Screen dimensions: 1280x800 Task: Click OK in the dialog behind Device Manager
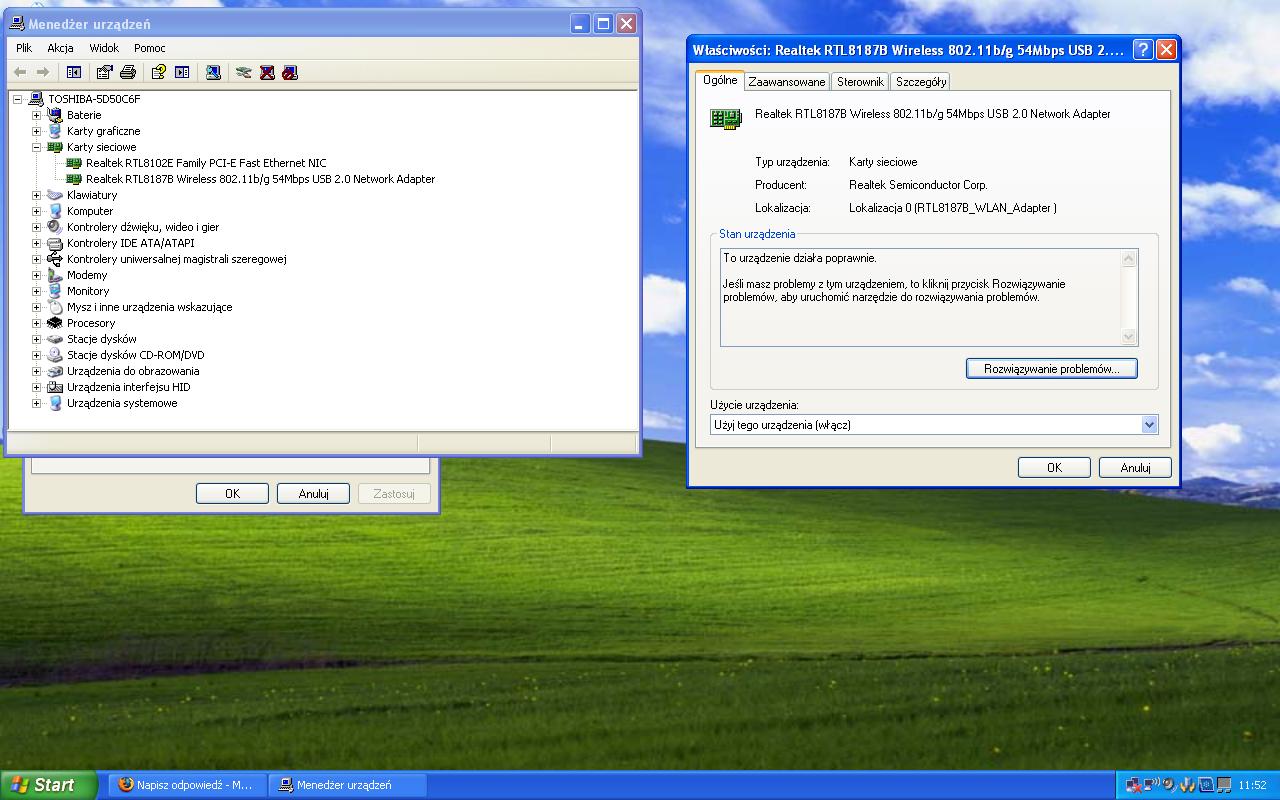[x=232, y=493]
